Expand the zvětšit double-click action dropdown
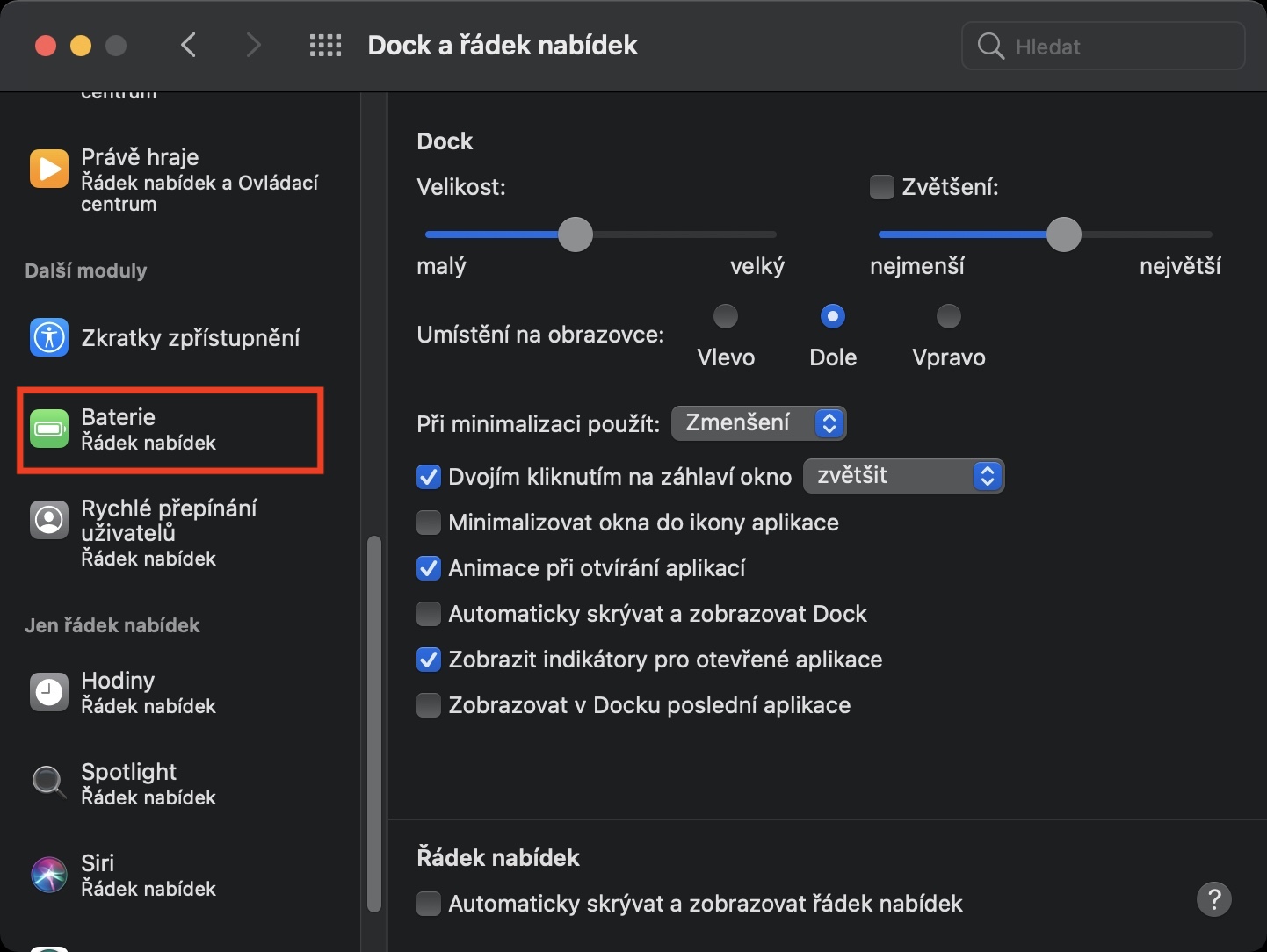 [x=903, y=476]
